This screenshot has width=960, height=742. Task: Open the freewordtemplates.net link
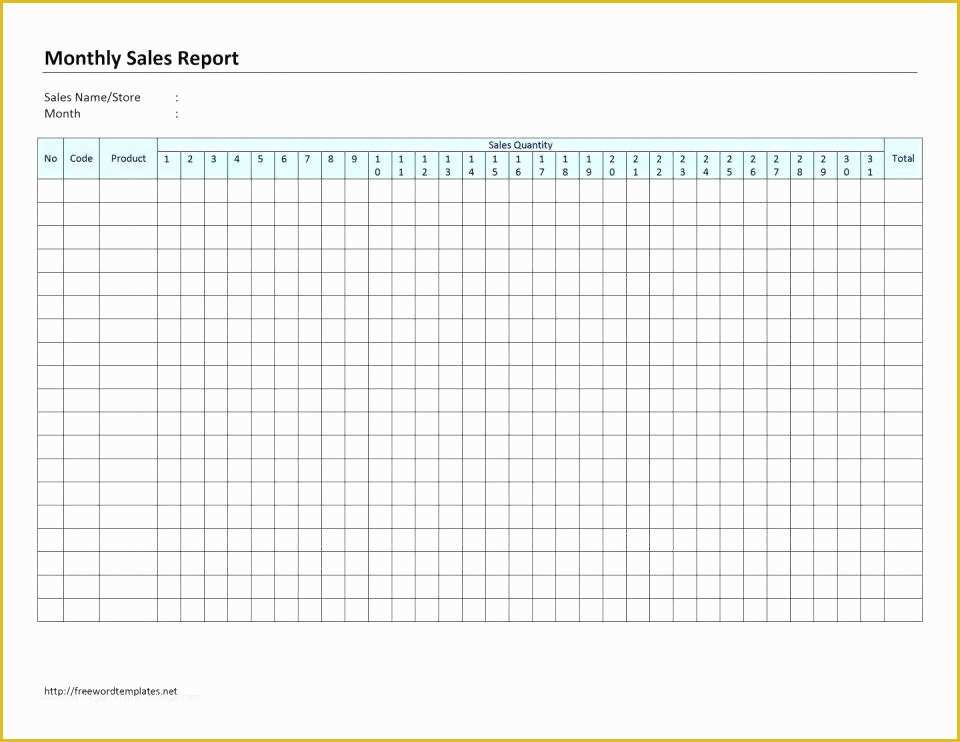pyautogui.click(x=111, y=691)
